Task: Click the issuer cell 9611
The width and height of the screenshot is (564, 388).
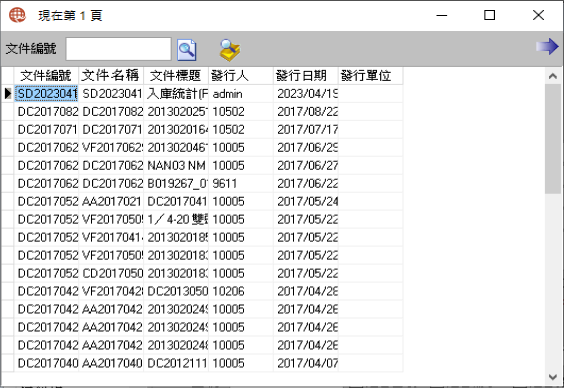Action: pos(241,184)
